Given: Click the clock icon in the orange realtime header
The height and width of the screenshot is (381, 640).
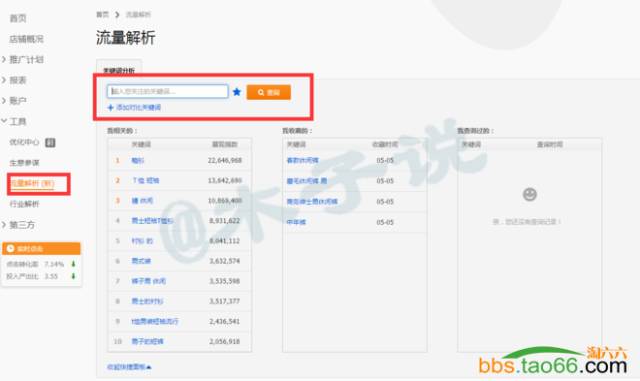Looking at the screenshot, I should [x=10, y=248].
